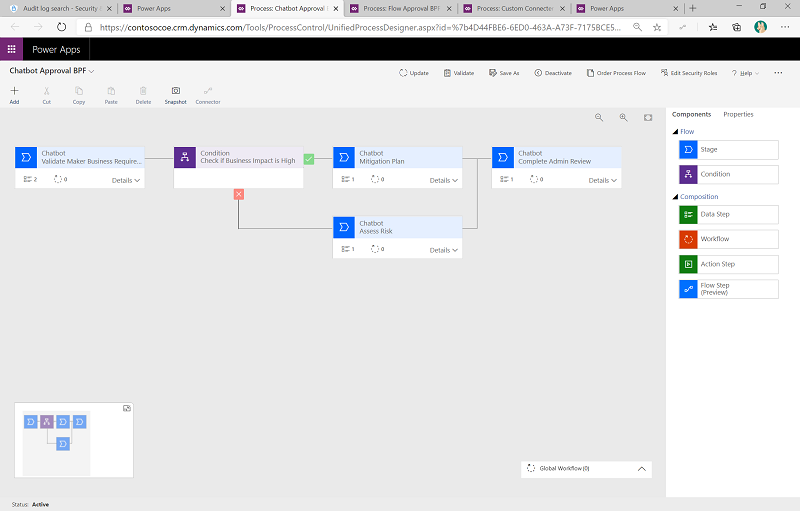800x511 pixels.
Task: Select the Stage component
Action: click(x=729, y=149)
